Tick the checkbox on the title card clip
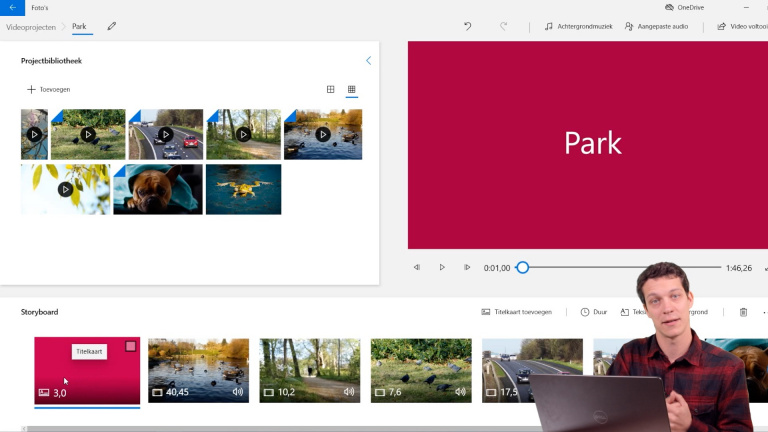Image resolution: width=768 pixels, height=432 pixels. point(130,347)
